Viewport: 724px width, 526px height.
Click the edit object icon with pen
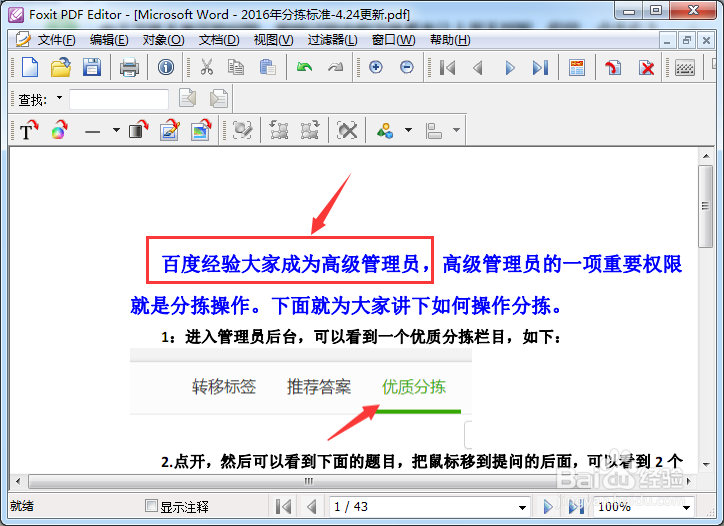click(243, 130)
